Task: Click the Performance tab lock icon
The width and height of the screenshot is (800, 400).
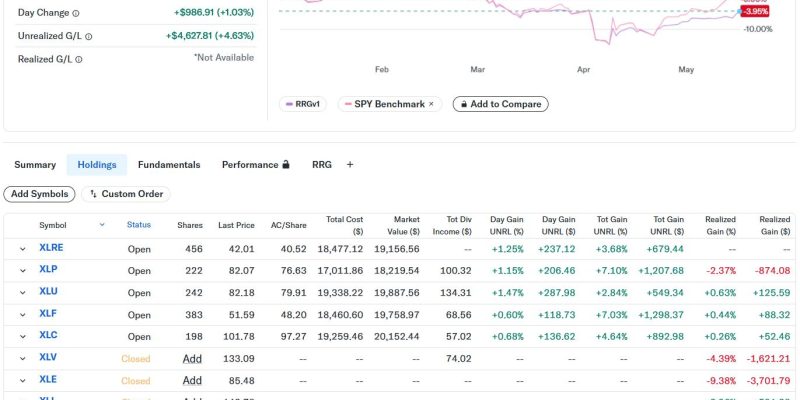Action: [x=286, y=165]
